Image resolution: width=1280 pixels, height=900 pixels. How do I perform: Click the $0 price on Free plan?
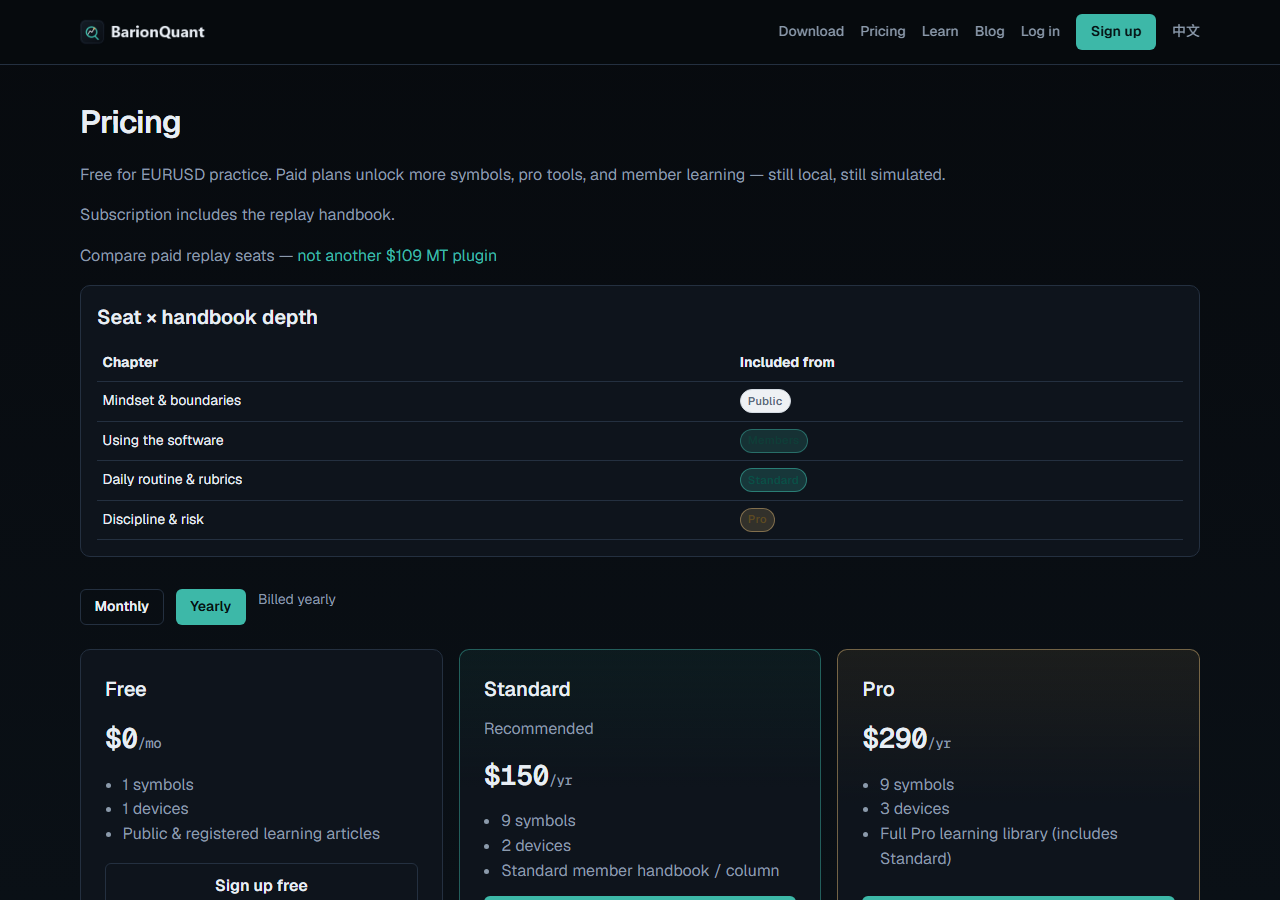(x=121, y=739)
